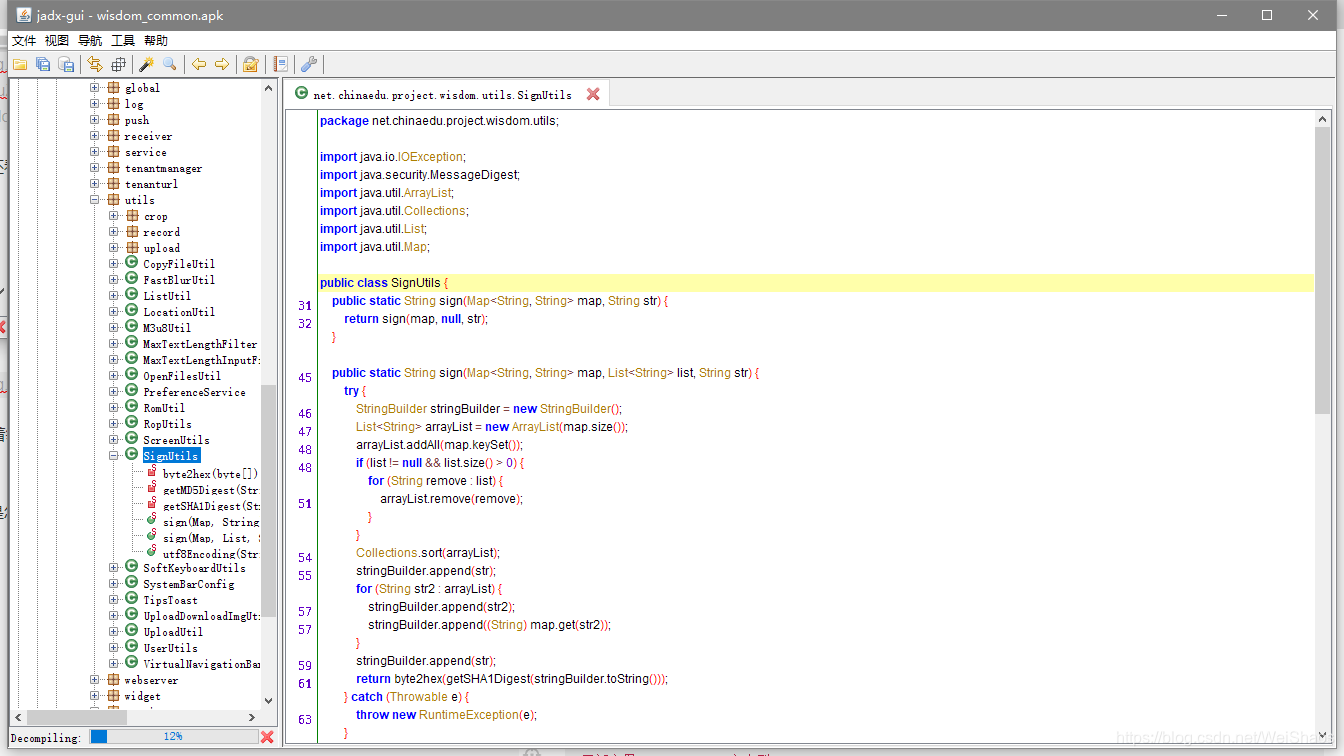This screenshot has width=1344, height=756.
Task: Click the jadx-gui title bar app icon
Action: [x=24, y=15]
